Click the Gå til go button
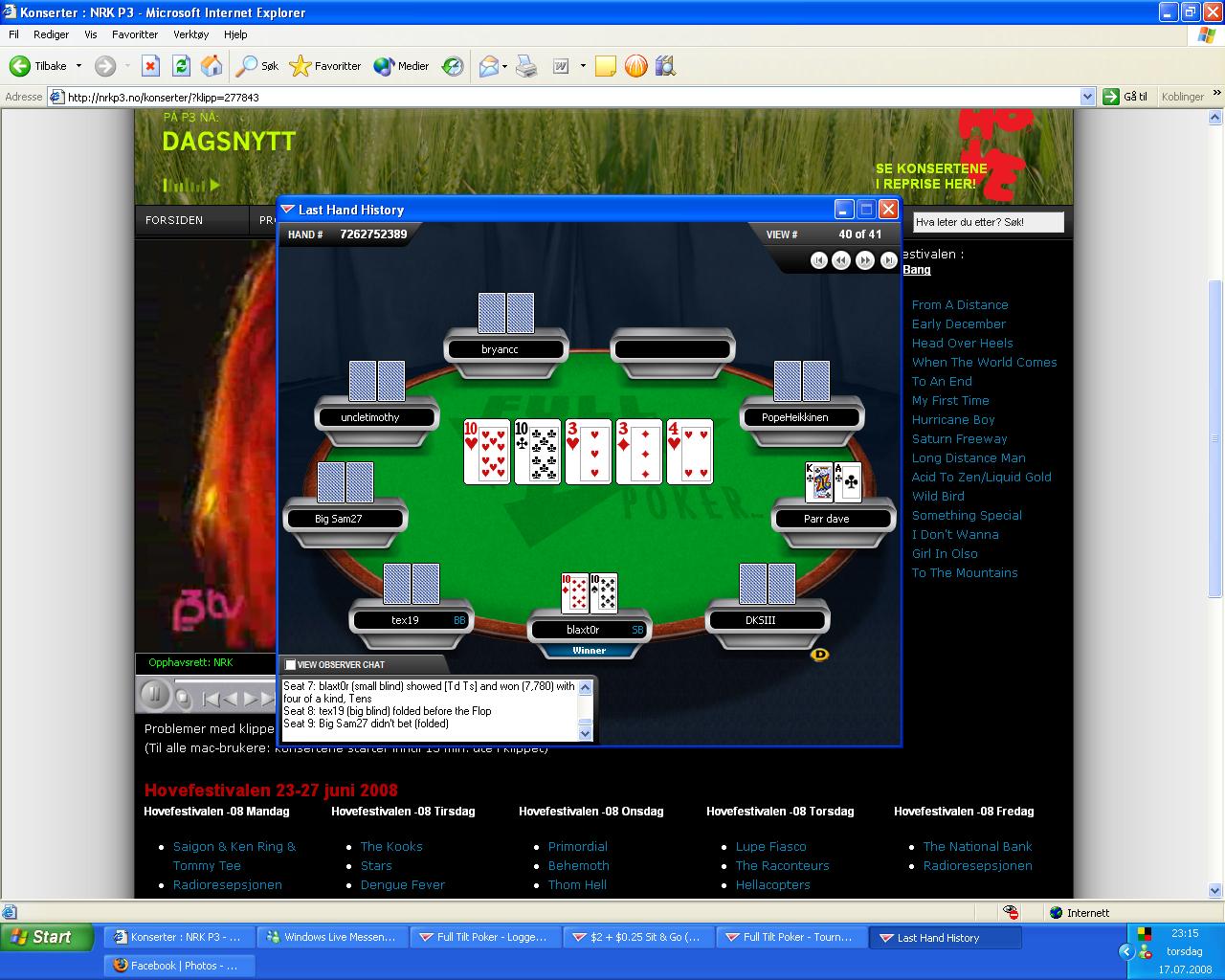Viewport: 1225px width, 980px height. (x=1125, y=97)
